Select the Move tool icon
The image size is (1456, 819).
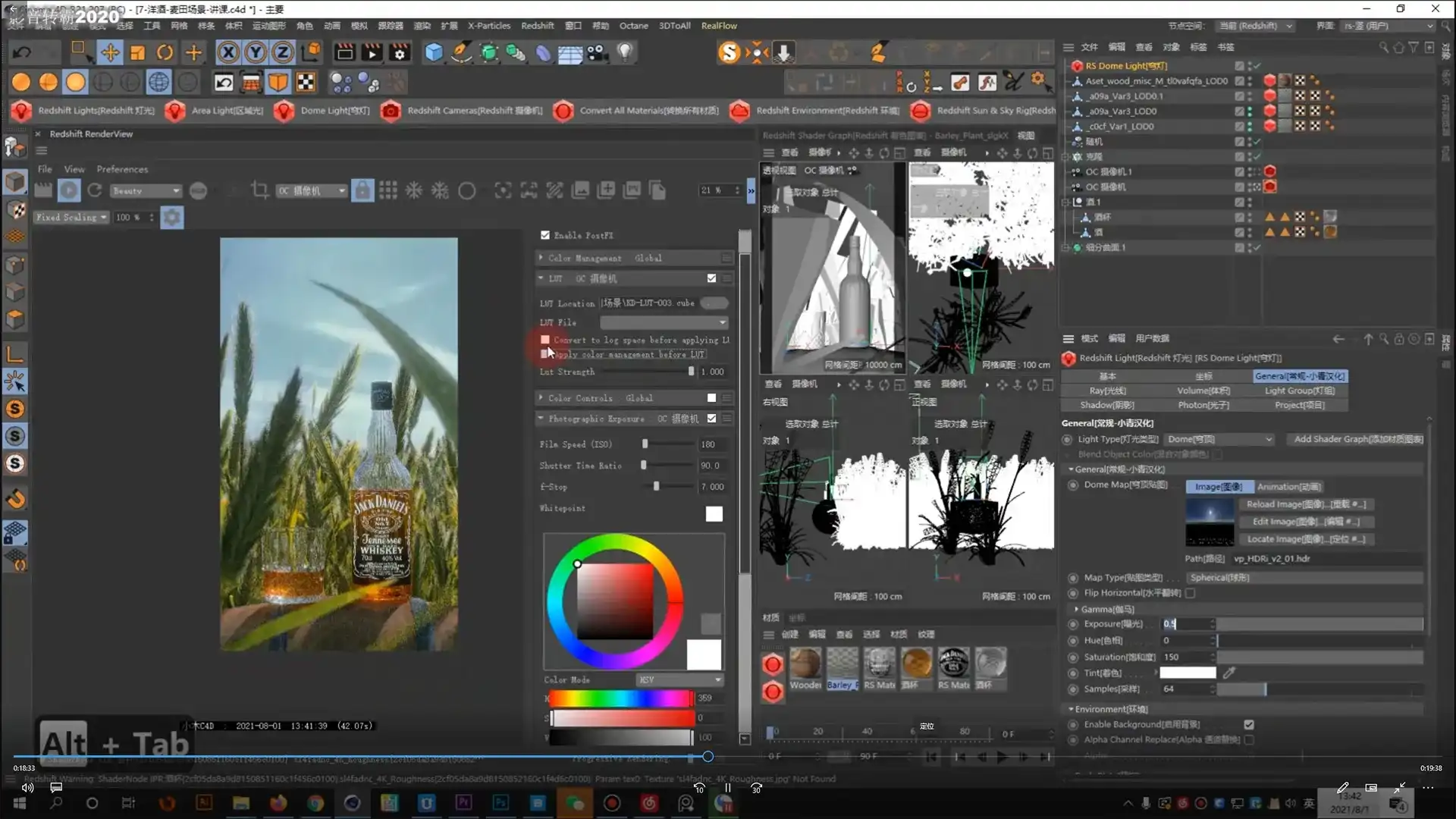coord(110,52)
